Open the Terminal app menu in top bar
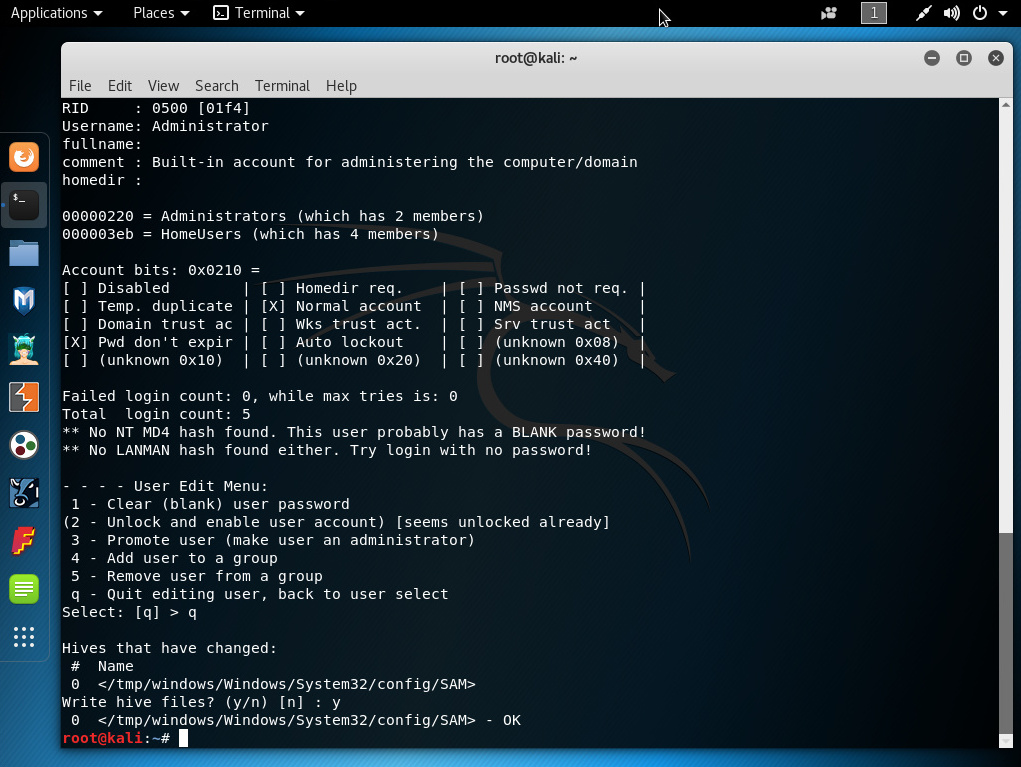The image size is (1021, 767). [x=259, y=13]
